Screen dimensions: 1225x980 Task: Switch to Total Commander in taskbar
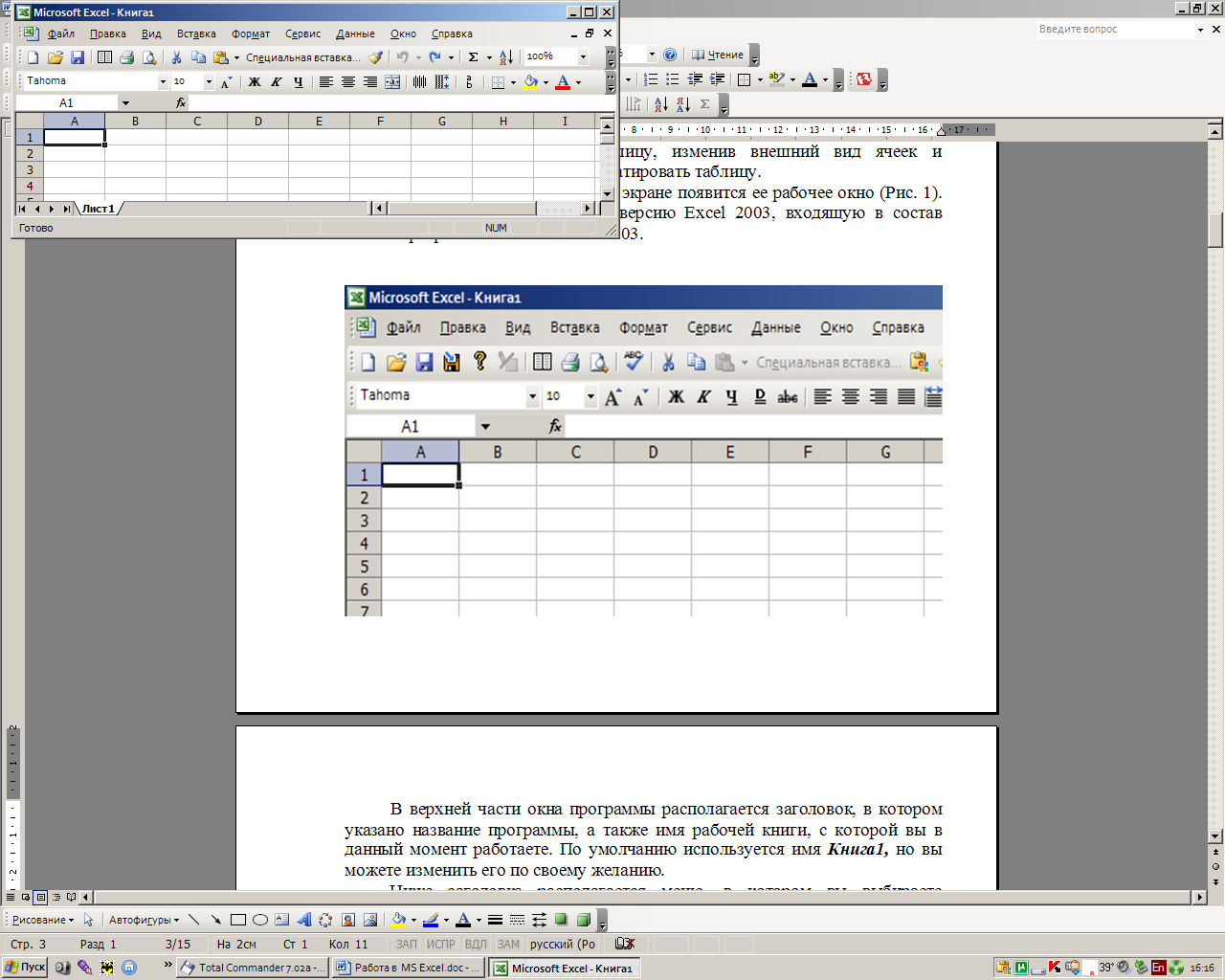point(255,968)
